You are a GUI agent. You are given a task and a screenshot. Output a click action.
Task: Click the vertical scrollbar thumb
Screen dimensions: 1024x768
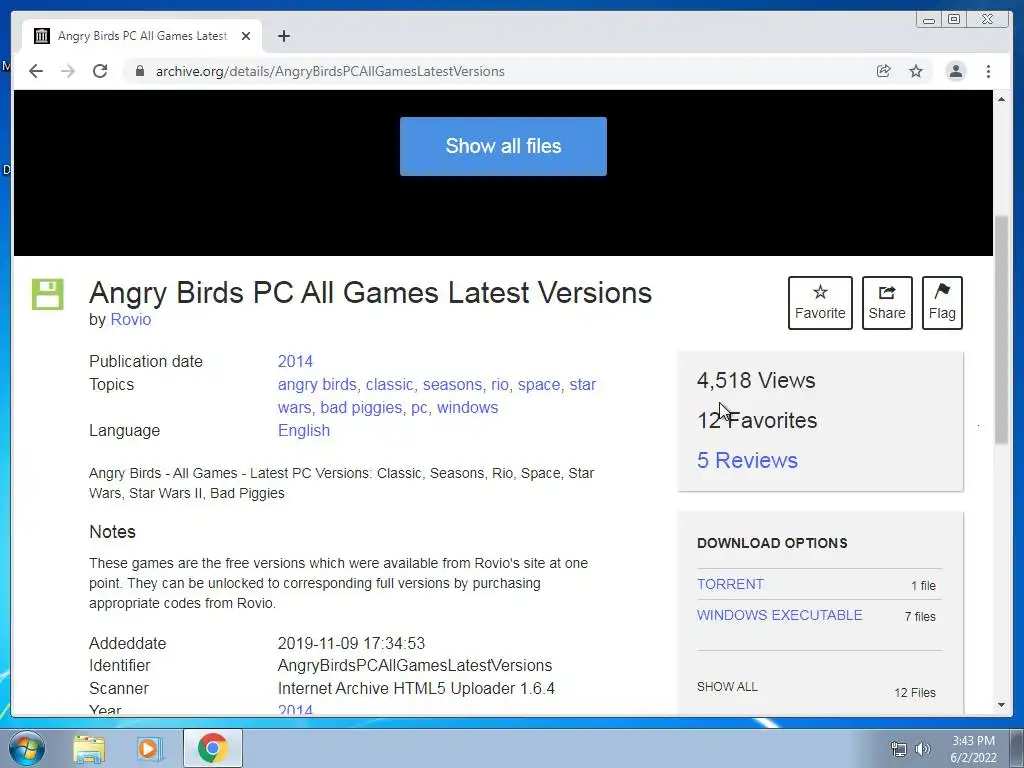[x=1001, y=330]
